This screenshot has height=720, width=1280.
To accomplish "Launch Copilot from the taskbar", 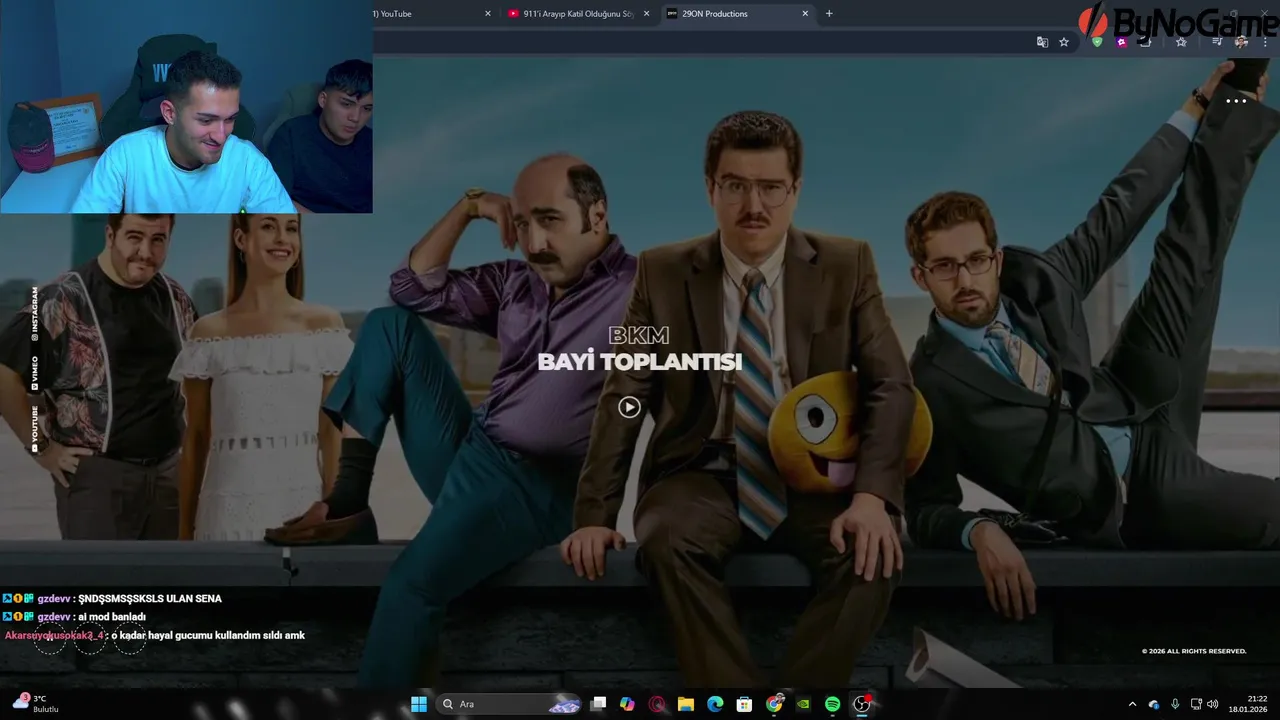I will point(627,704).
